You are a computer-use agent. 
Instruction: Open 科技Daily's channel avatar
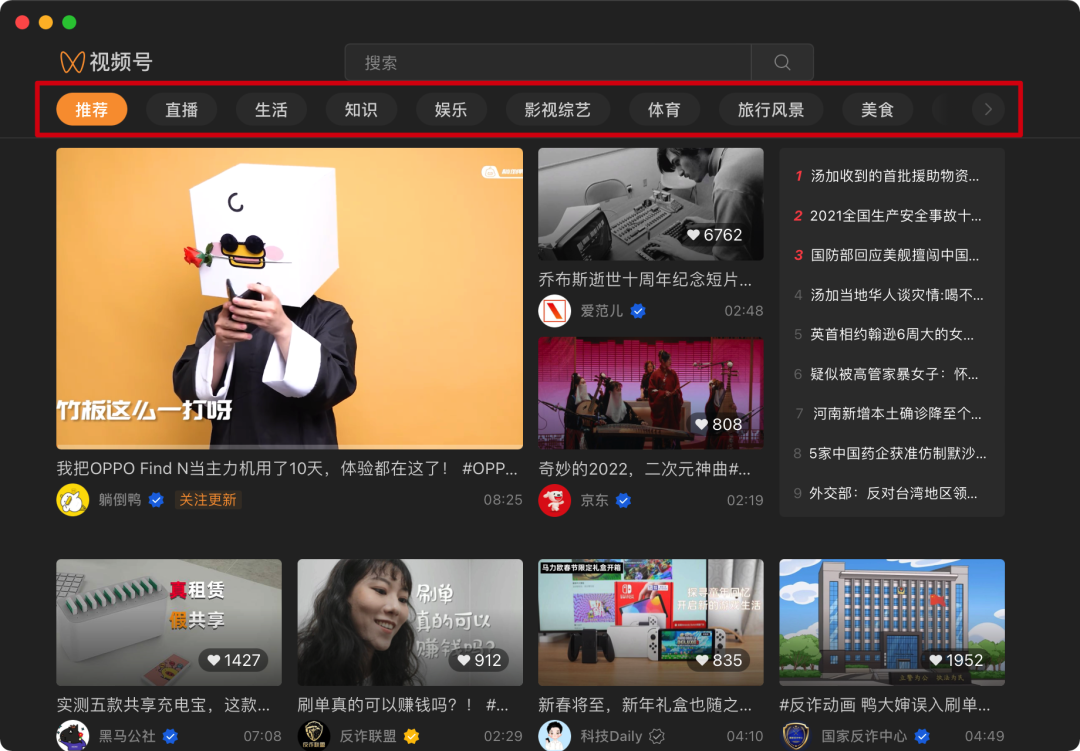[555, 734]
